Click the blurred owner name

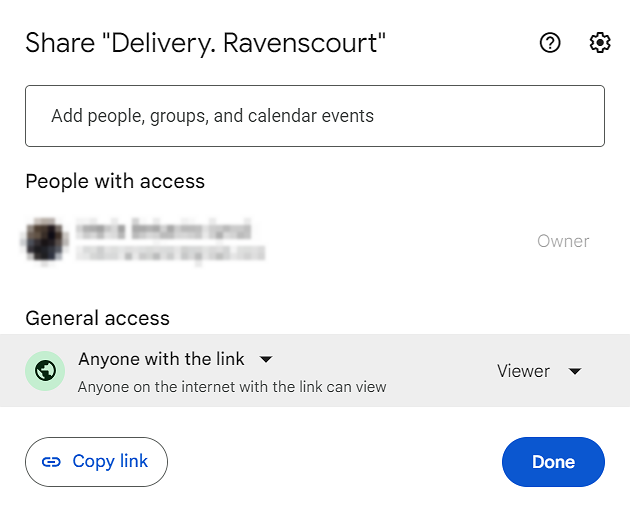[x=163, y=229]
